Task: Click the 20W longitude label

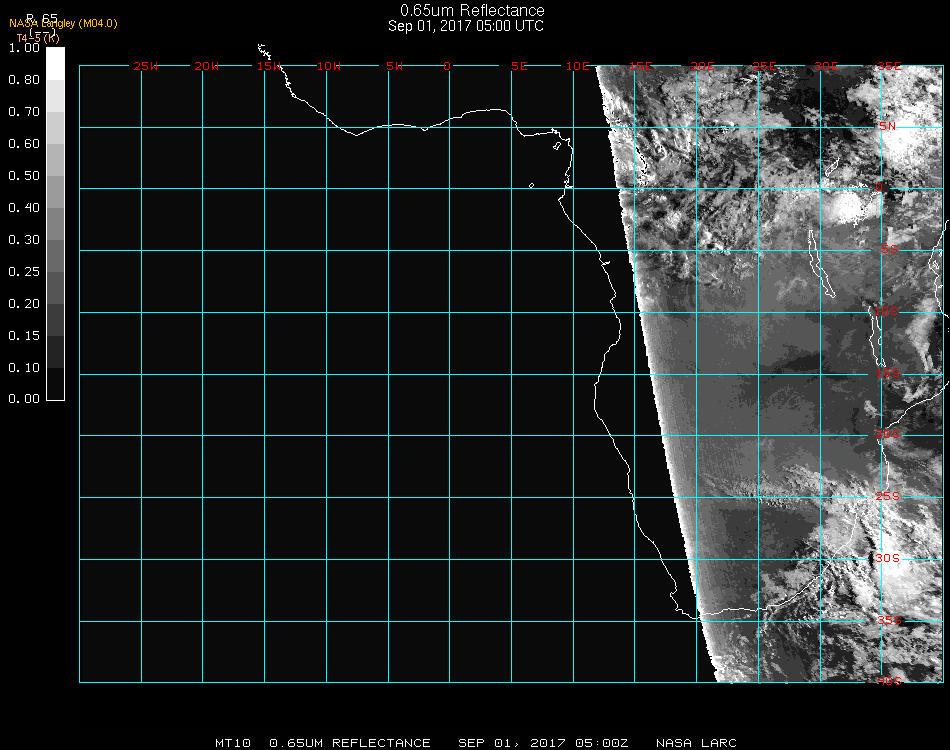Action: click(207, 66)
